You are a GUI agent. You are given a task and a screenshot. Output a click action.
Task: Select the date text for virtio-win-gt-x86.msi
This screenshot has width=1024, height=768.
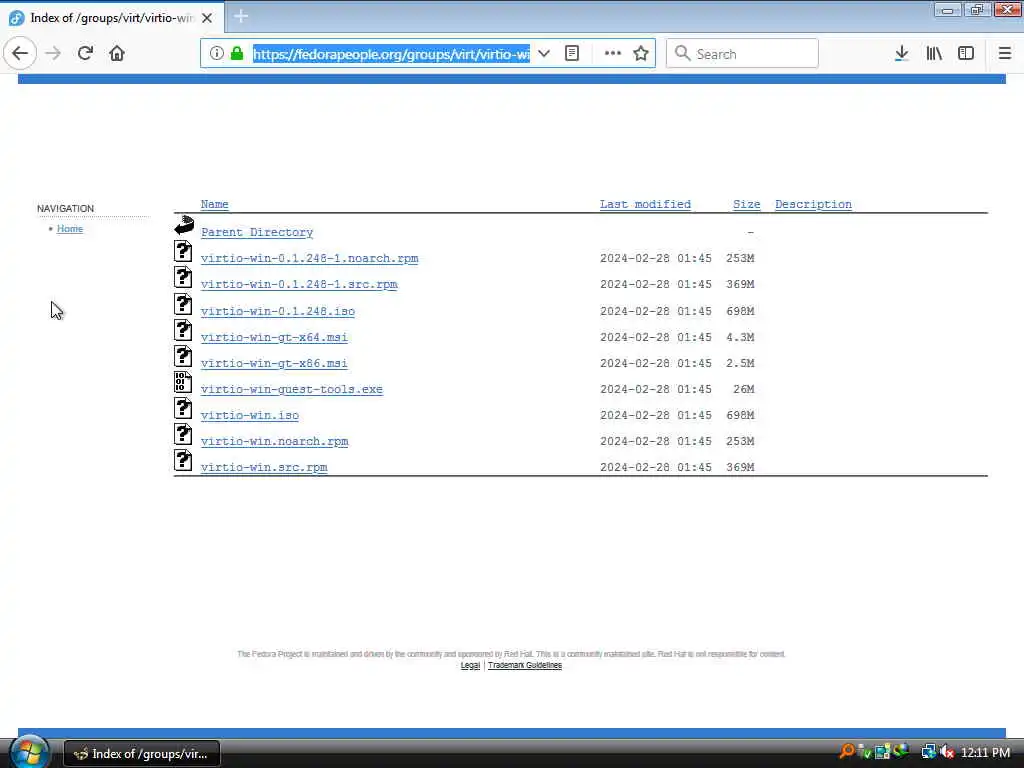click(656, 364)
